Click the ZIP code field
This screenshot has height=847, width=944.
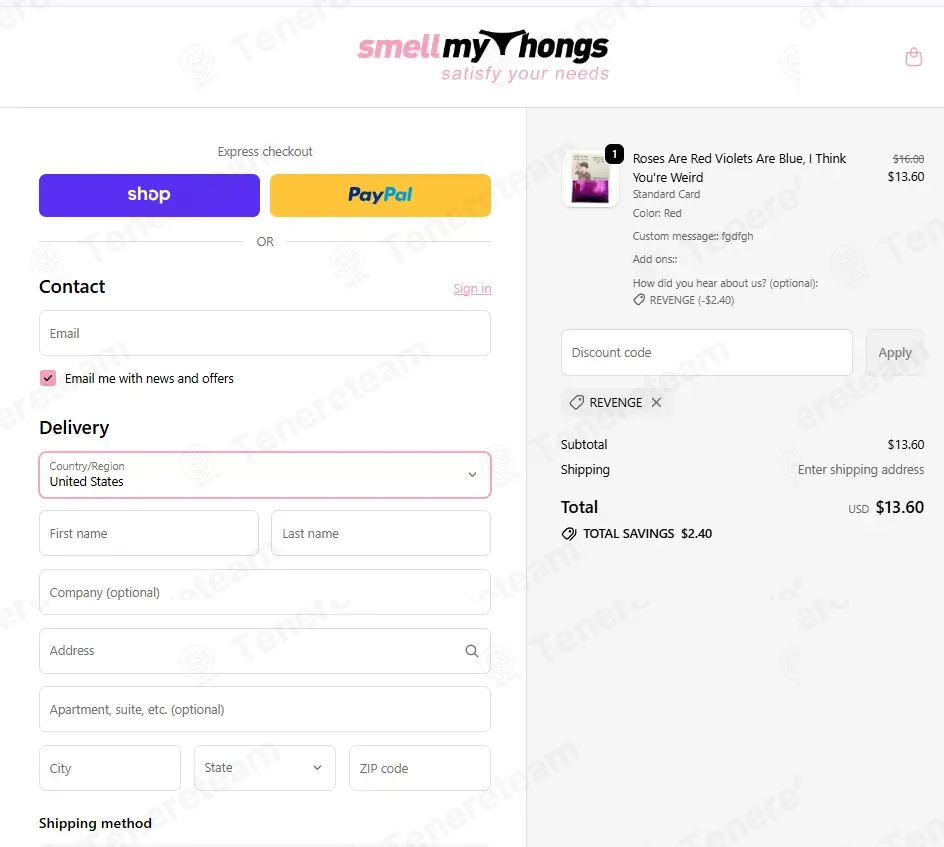(420, 768)
